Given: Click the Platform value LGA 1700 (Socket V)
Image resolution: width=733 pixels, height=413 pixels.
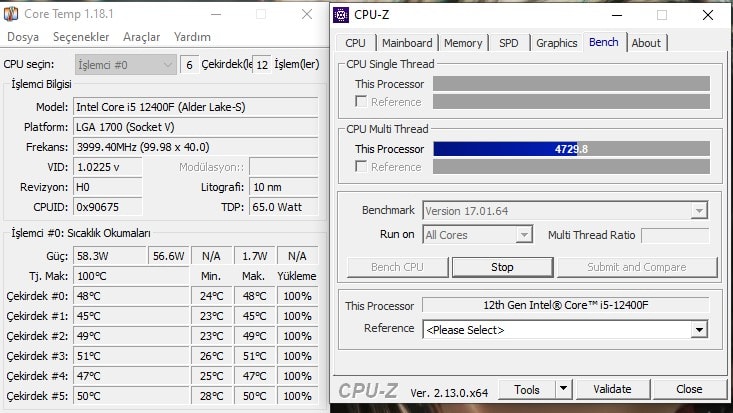Looking at the screenshot, I should [195, 127].
